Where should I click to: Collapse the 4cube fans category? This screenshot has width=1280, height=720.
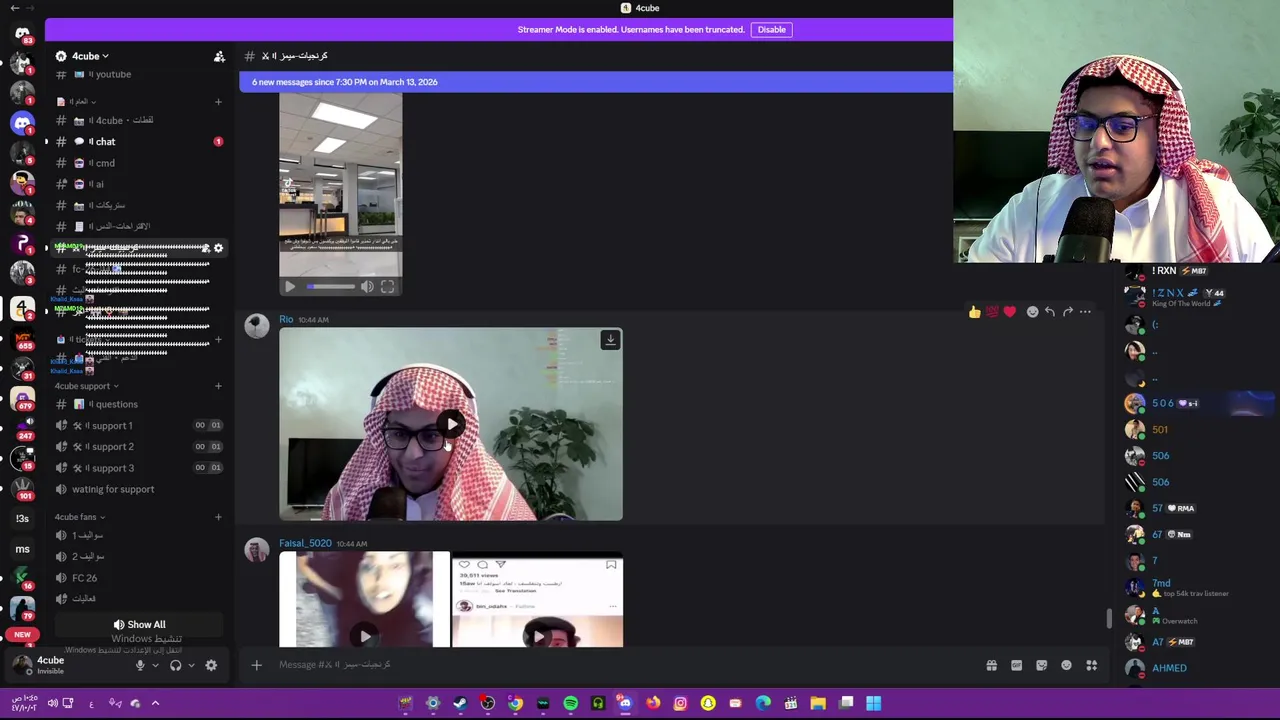click(80, 517)
